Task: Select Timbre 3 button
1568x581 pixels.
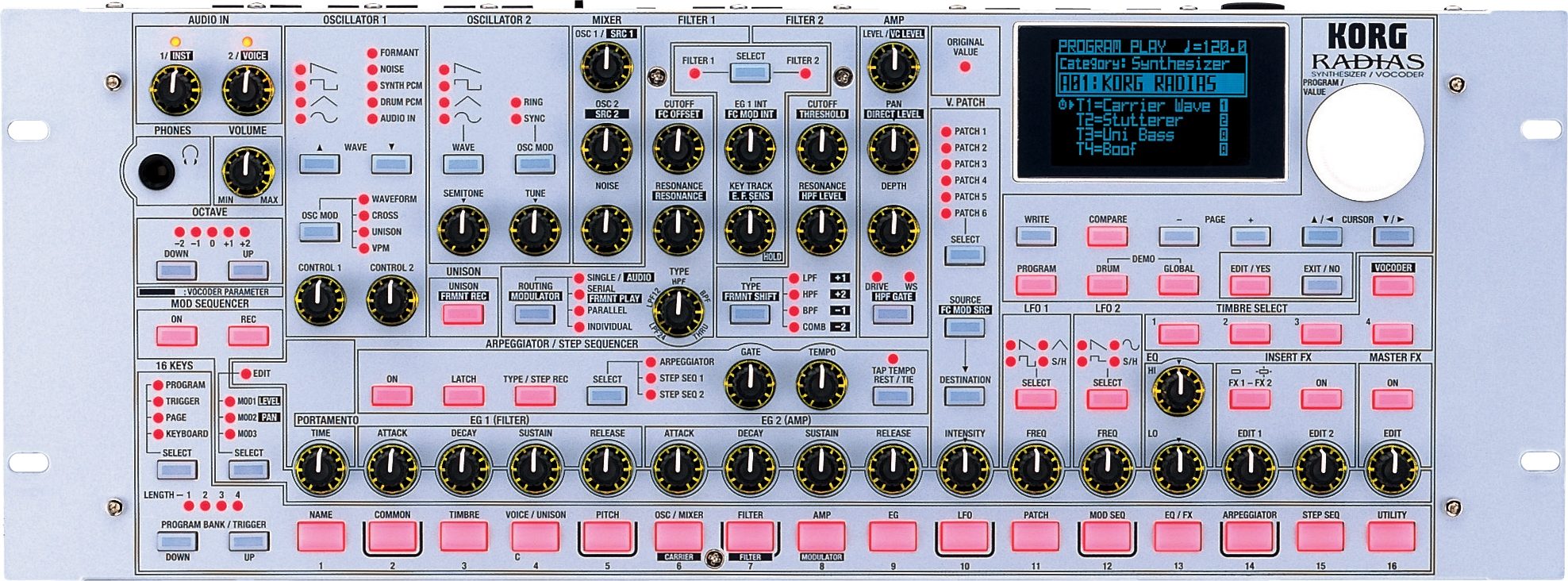Action: pos(1322,333)
